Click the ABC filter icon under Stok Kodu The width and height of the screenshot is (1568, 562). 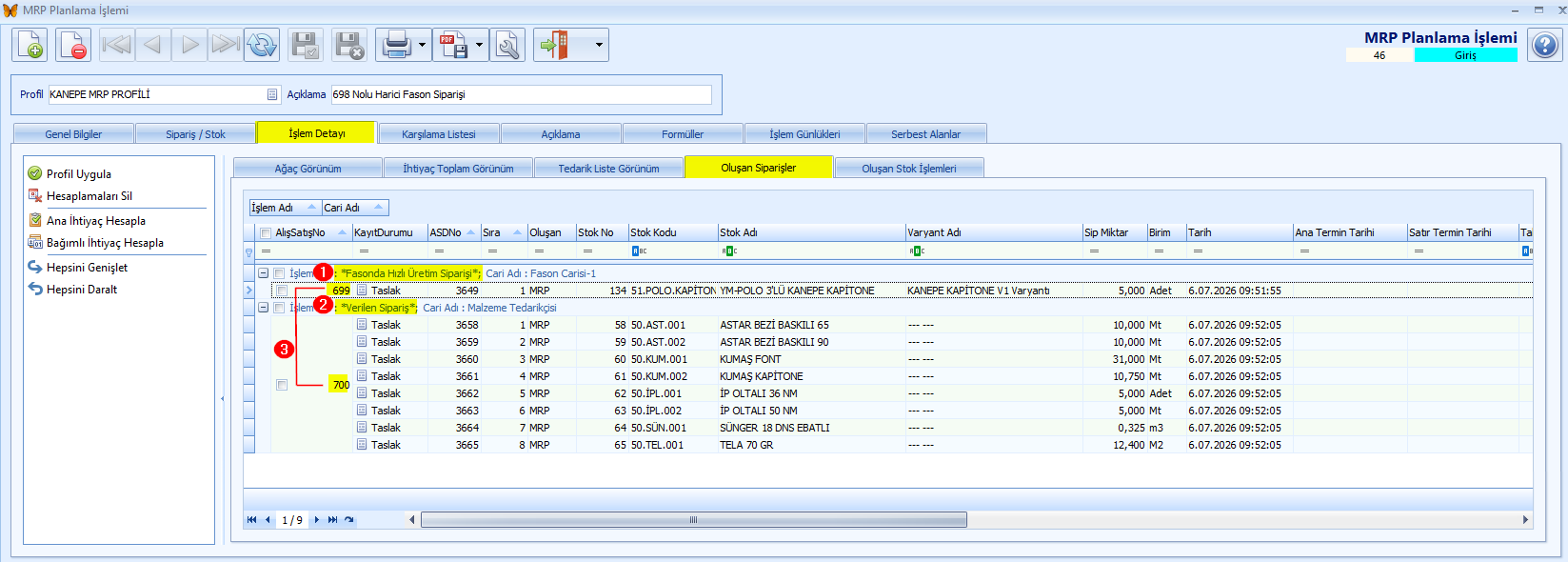click(640, 251)
